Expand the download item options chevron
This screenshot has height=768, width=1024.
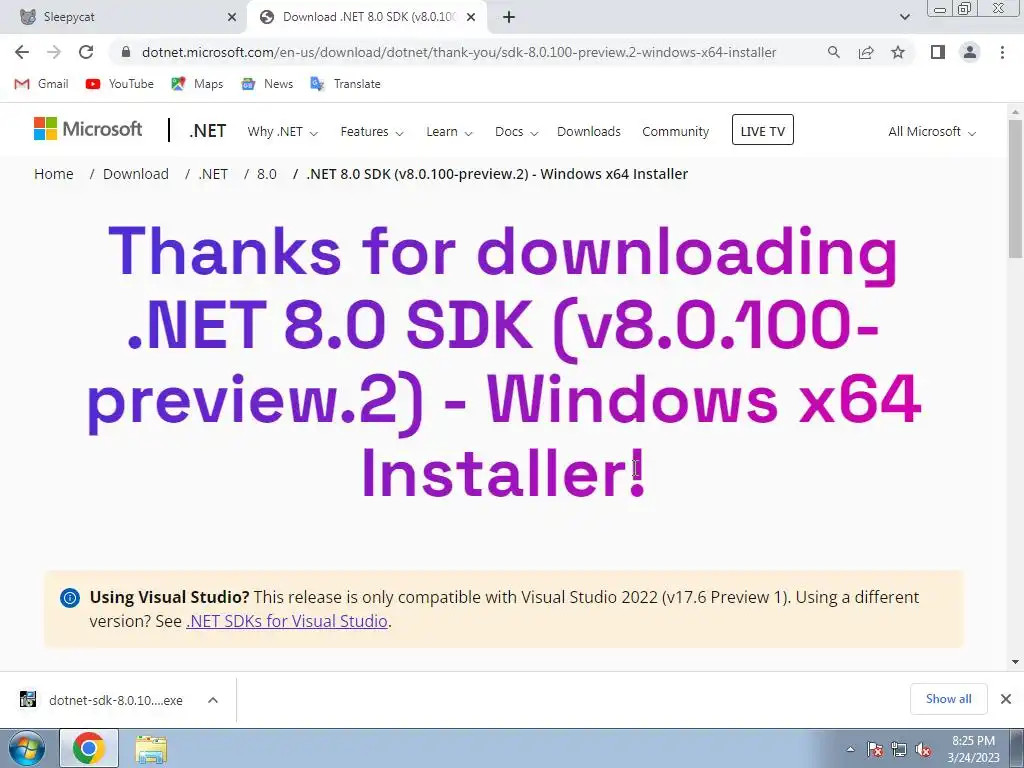(212, 700)
